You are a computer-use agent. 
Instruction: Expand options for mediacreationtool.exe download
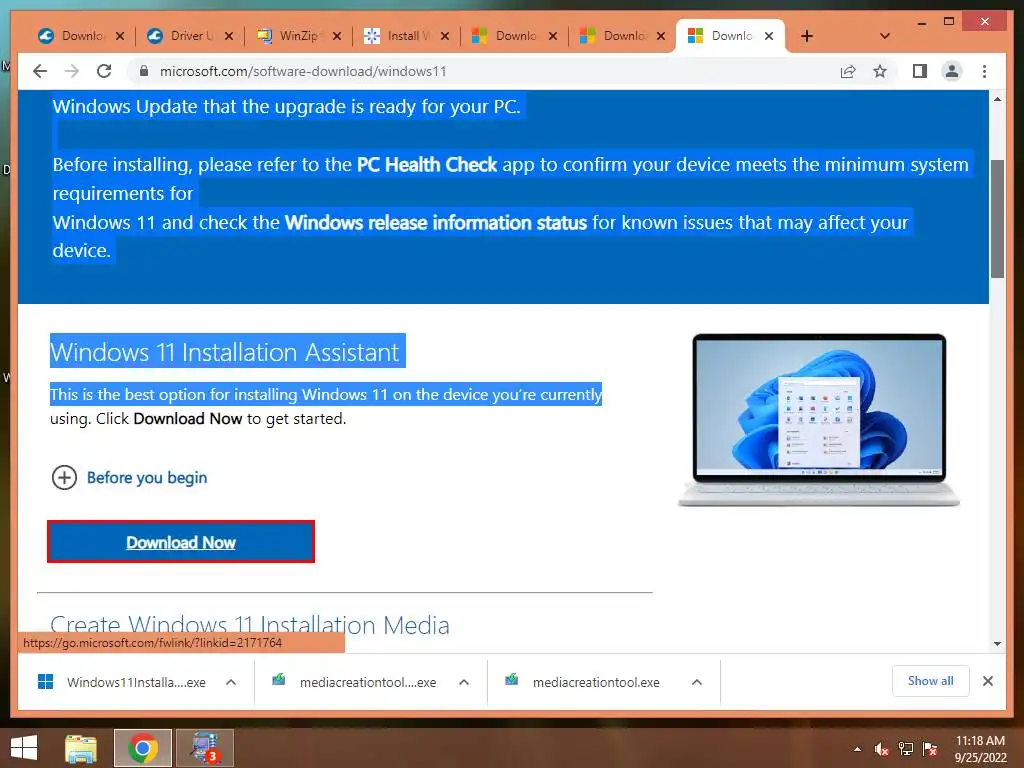tap(697, 682)
